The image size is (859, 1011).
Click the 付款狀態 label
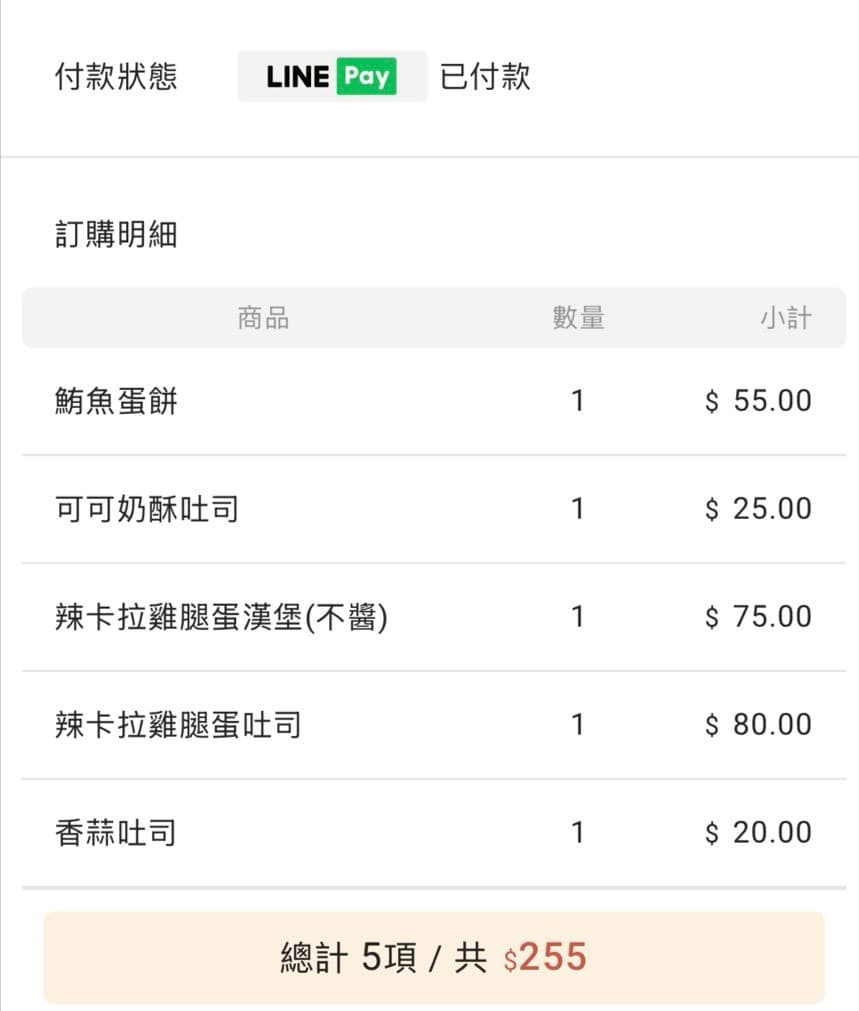point(116,77)
